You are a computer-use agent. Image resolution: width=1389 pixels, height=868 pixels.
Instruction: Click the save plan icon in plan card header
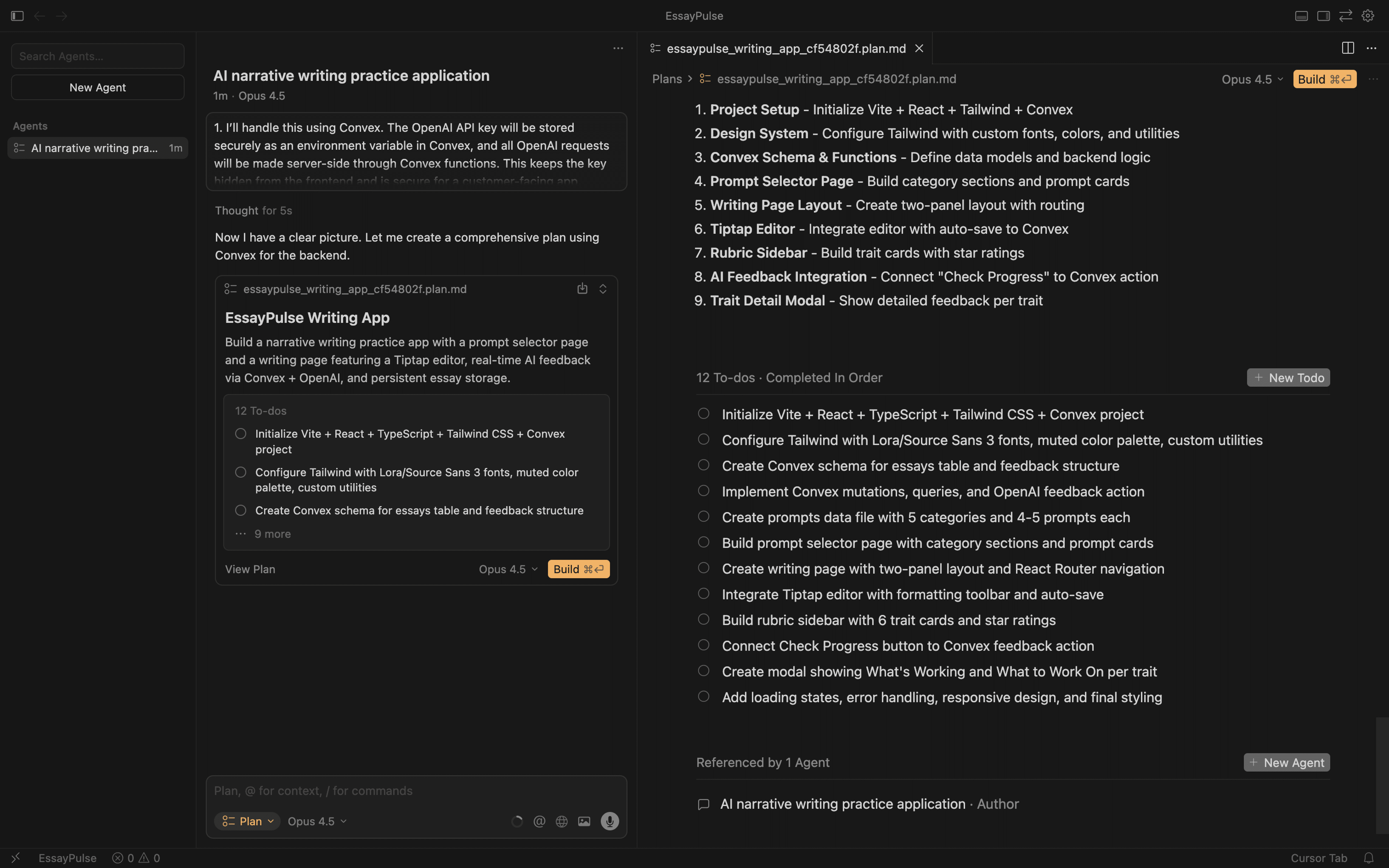(x=582, y=289)
